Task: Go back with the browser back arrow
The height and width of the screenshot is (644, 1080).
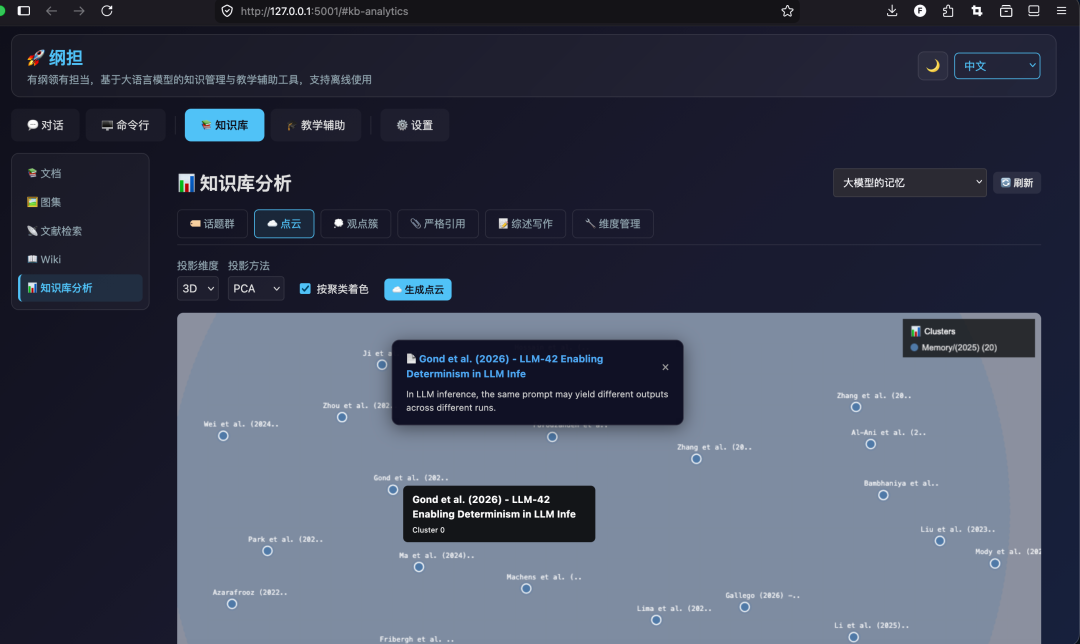Action: click(x=51, y=11)
